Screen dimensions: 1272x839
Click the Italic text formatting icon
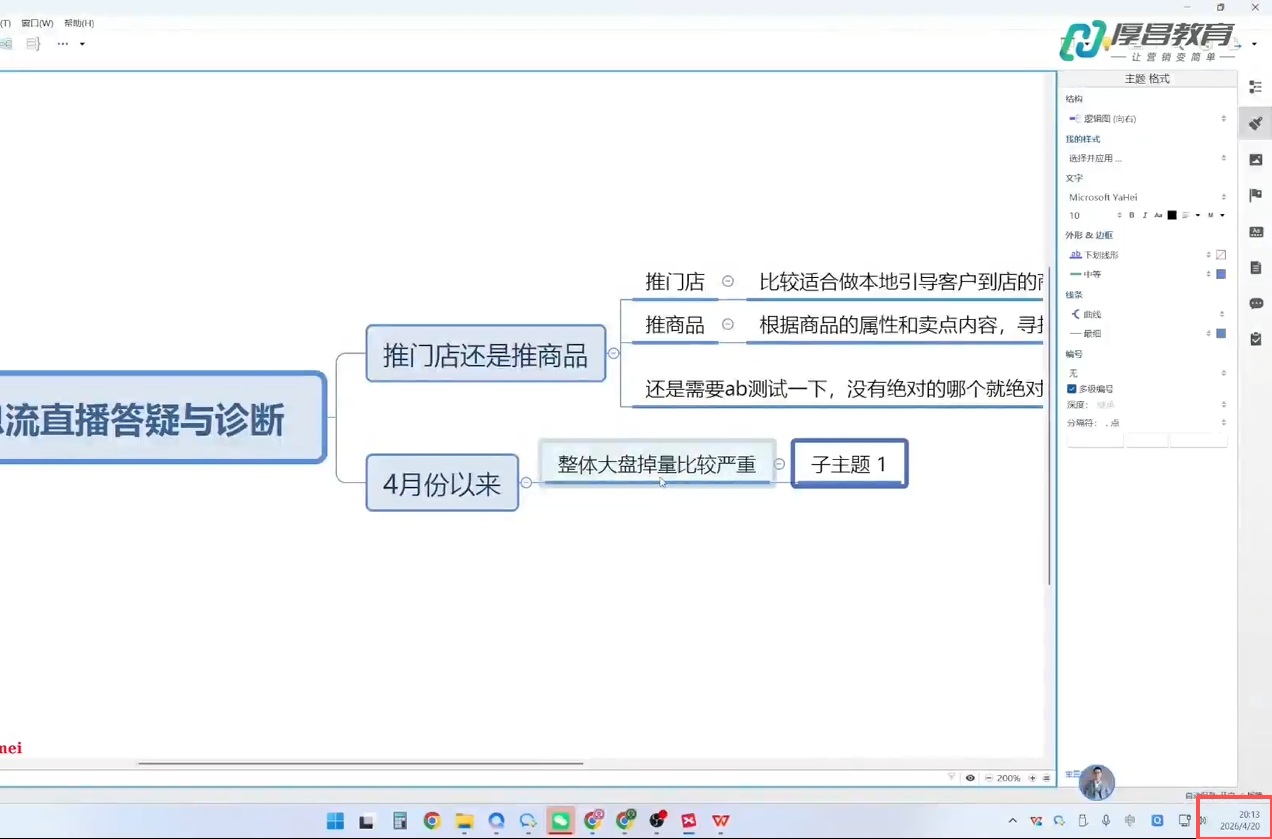tap(1145, 216)
